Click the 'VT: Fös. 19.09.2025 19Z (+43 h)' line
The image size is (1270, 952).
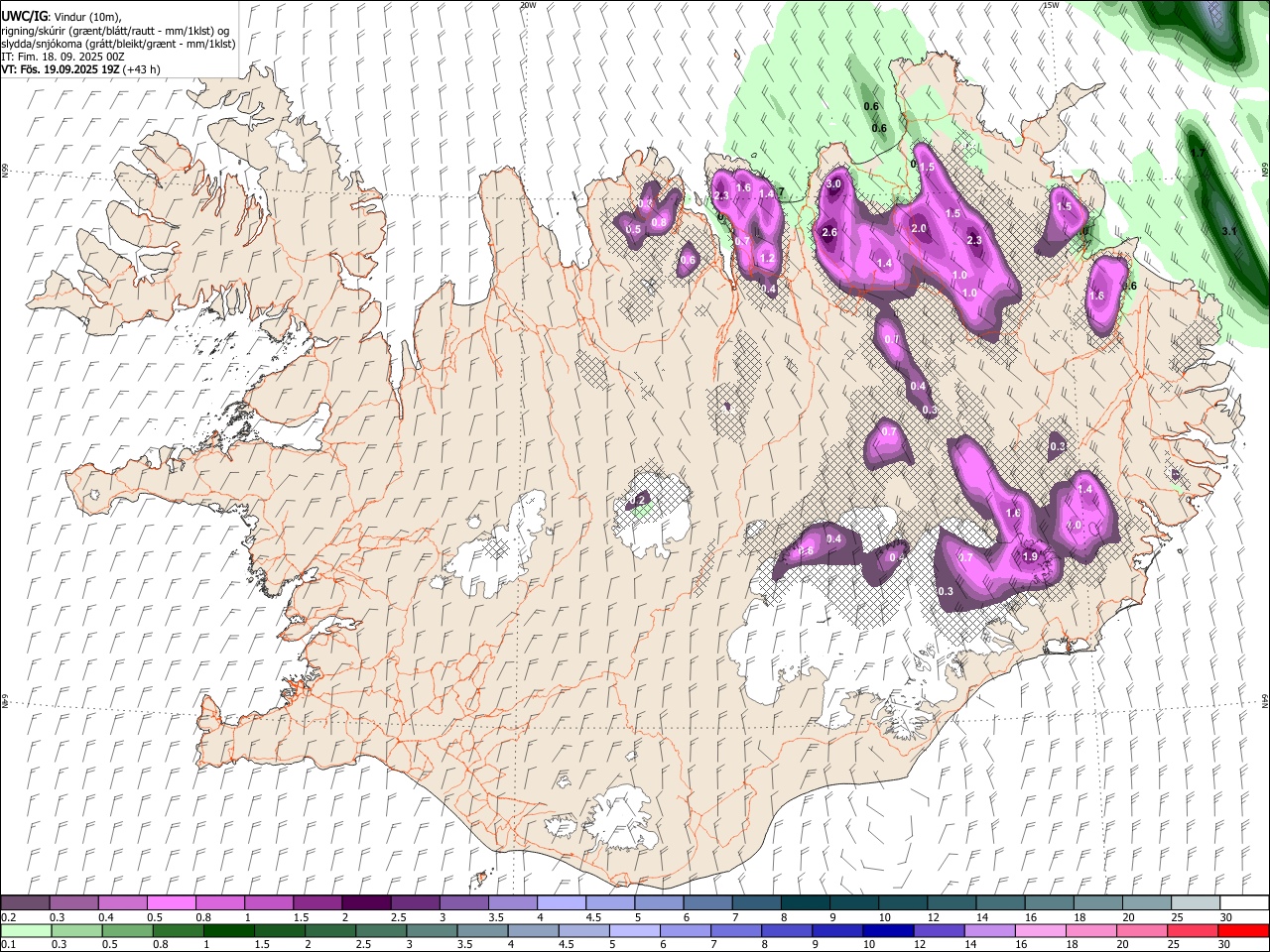81,69
